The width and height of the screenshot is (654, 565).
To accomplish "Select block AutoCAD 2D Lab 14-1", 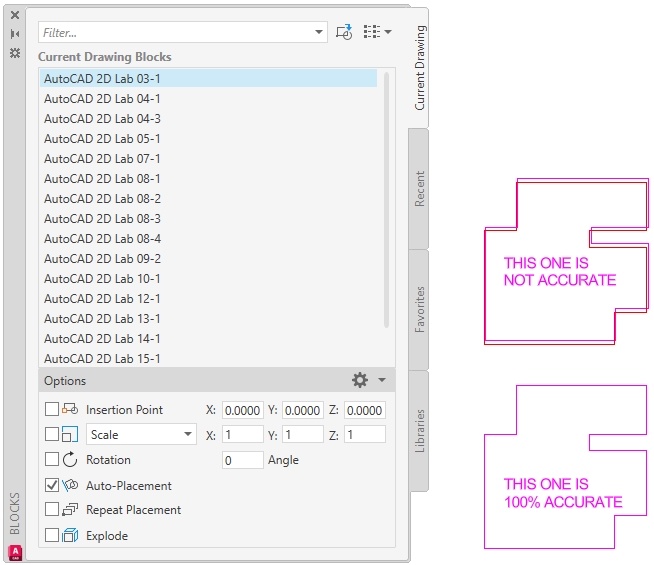I will click(x=208, y=339).
